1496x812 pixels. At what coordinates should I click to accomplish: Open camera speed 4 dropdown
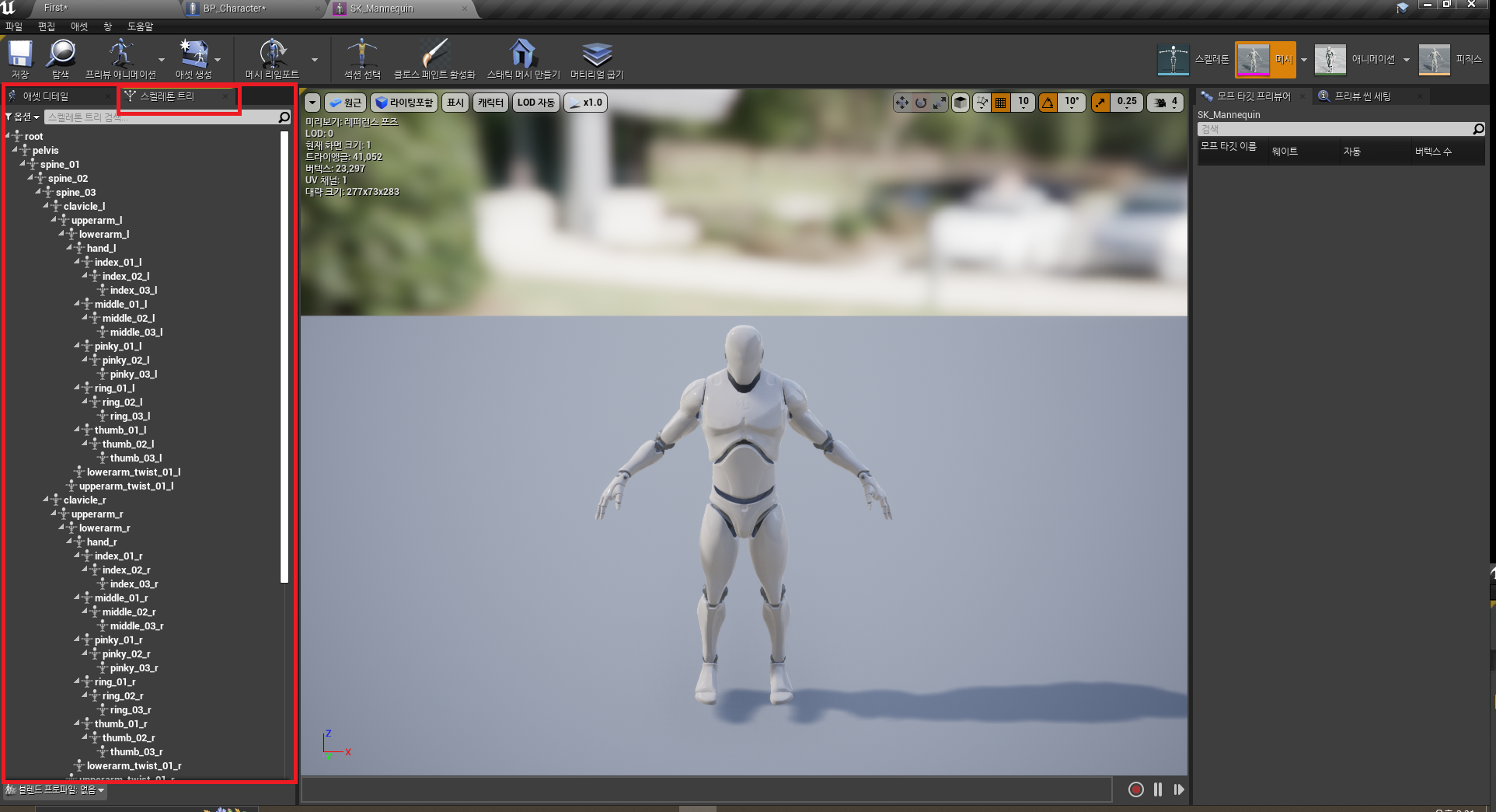pos(1166,103)
